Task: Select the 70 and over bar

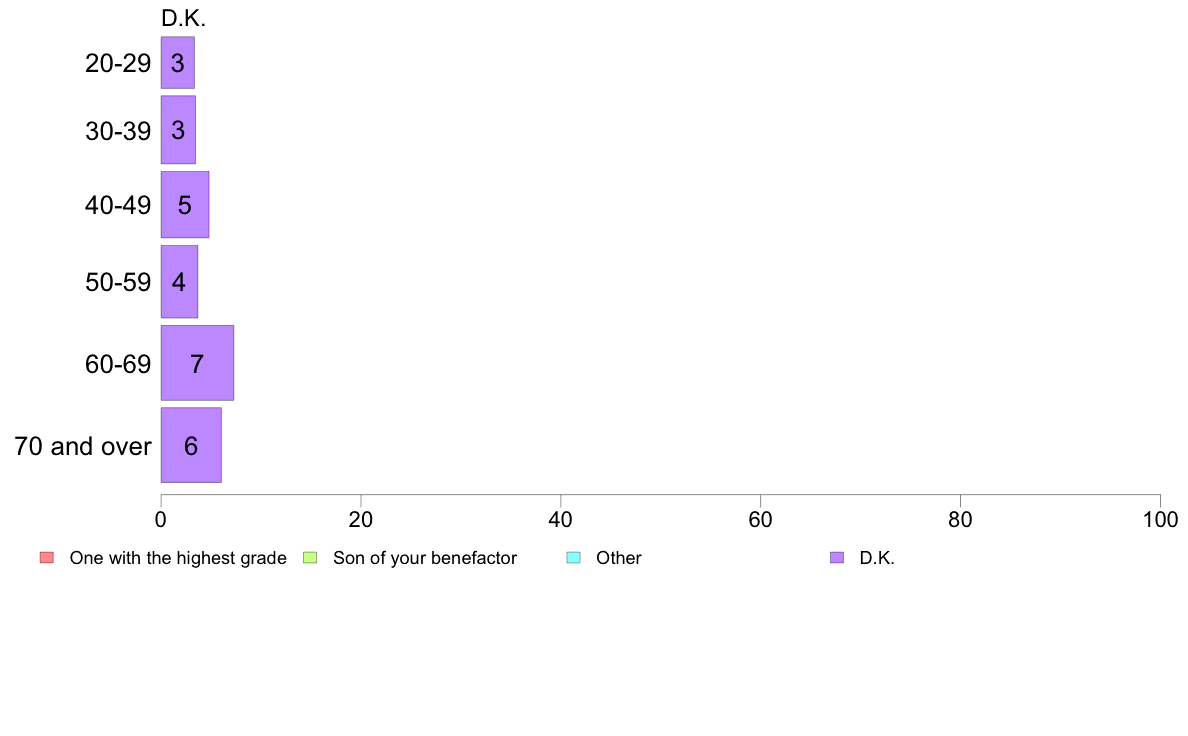Action: [191, 445]
